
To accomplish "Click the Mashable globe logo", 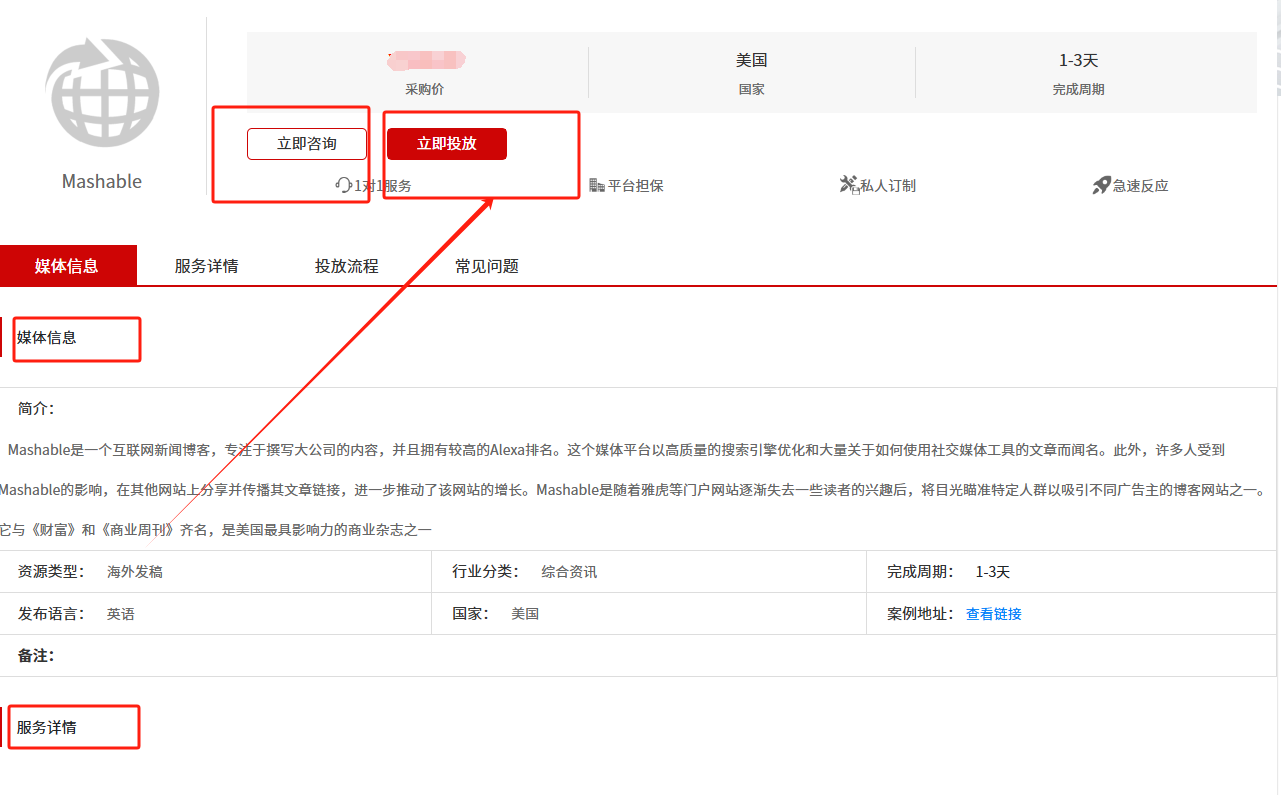I will (x=103, y=93).
